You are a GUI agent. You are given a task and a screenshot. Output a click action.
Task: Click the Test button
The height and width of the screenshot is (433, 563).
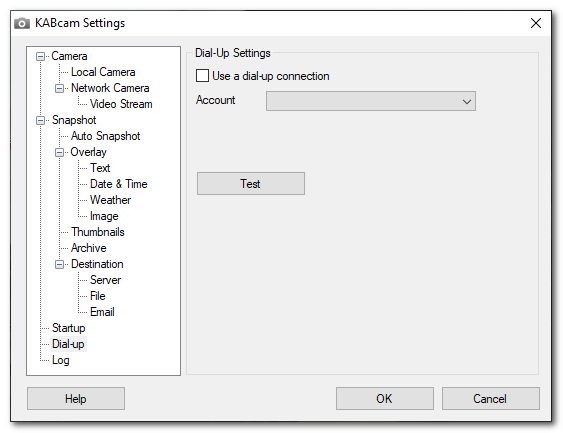251,184
